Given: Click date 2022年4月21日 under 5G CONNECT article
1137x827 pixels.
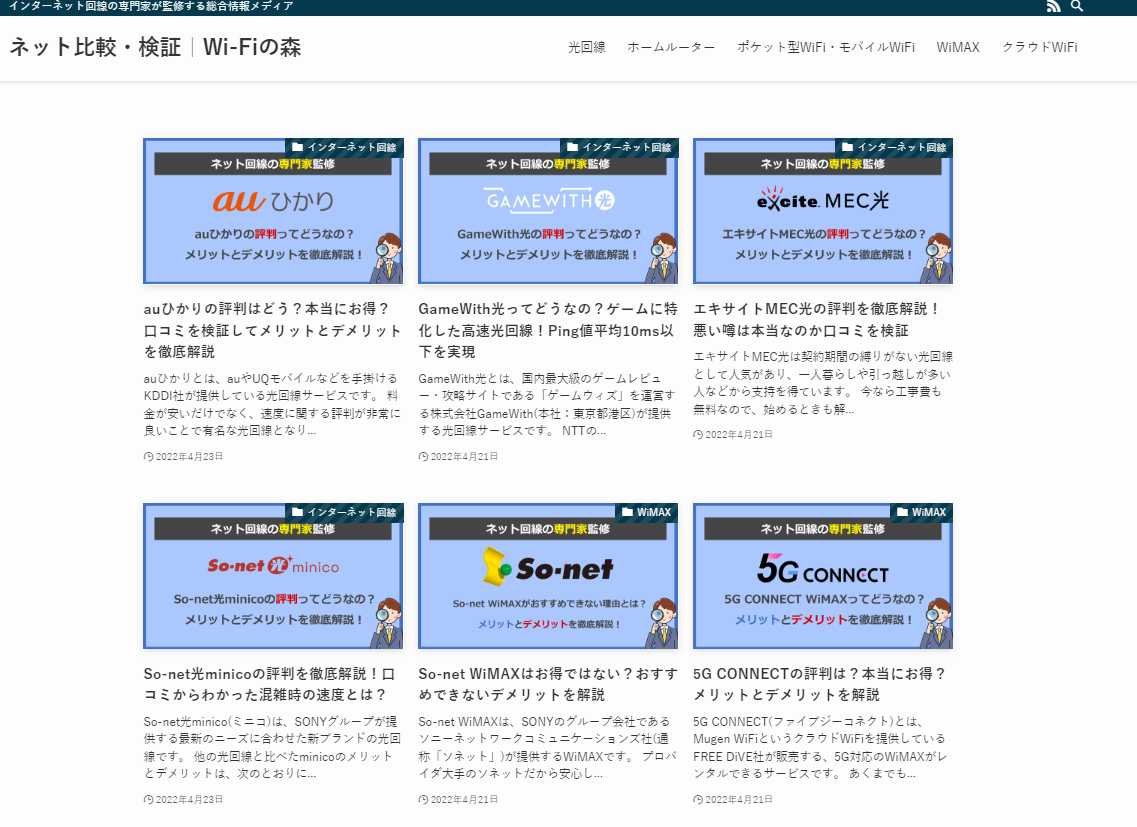Looking at the screenshot, I should click(x=733, y=799).
